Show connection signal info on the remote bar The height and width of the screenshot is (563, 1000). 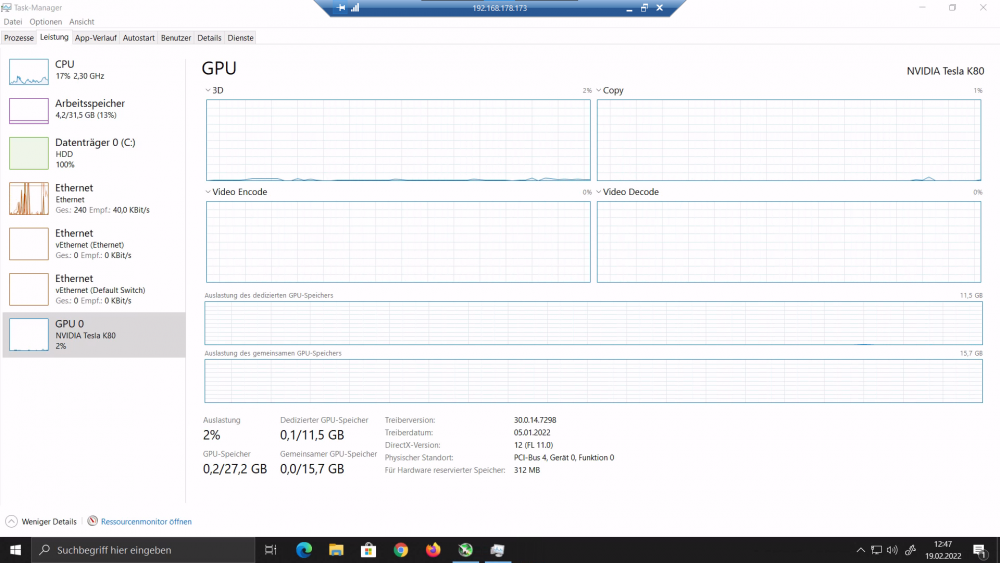[x=355, y=8]
